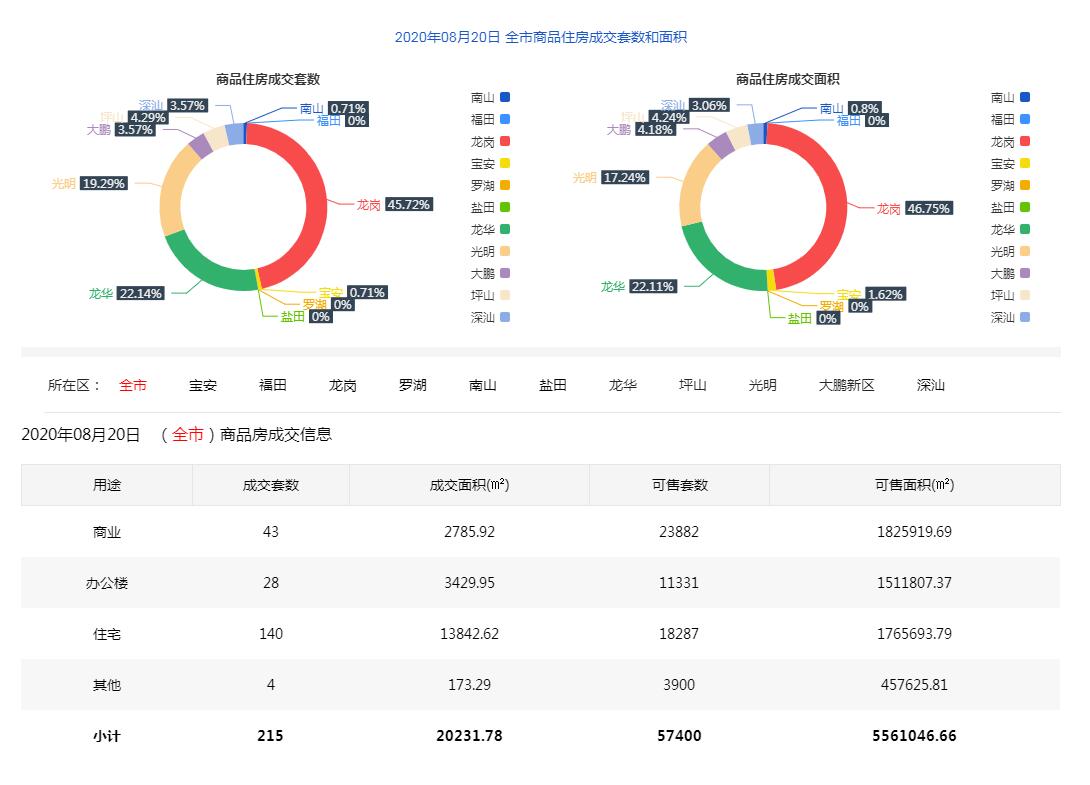1090x785 pixels.
Task: Click 龙华 green legend marker in 成交面积 chart
Action: 1025,229
